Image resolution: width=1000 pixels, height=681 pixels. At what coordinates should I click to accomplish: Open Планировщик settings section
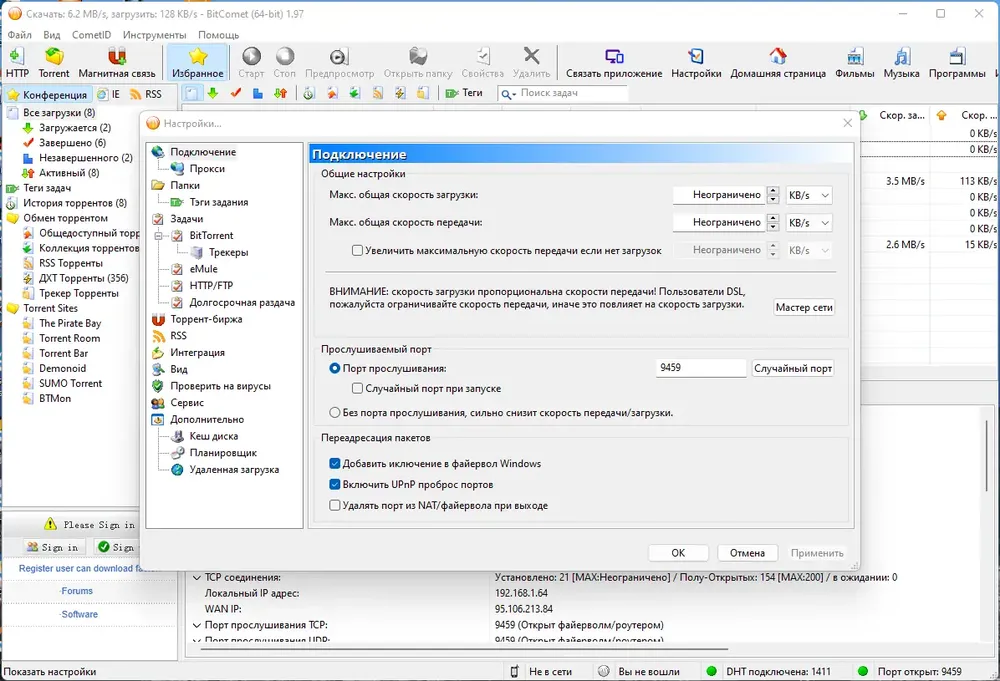point(223,453)
